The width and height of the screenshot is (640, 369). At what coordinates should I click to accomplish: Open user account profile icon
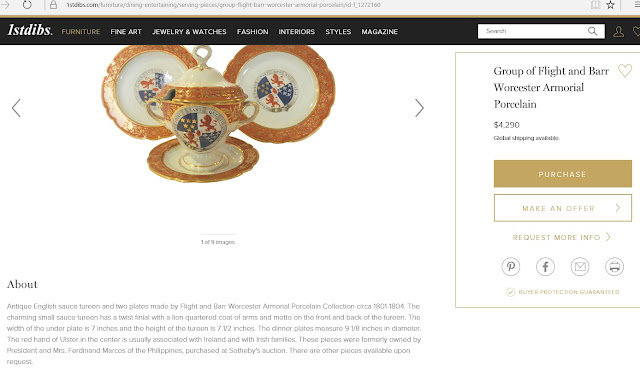(618, 31)
